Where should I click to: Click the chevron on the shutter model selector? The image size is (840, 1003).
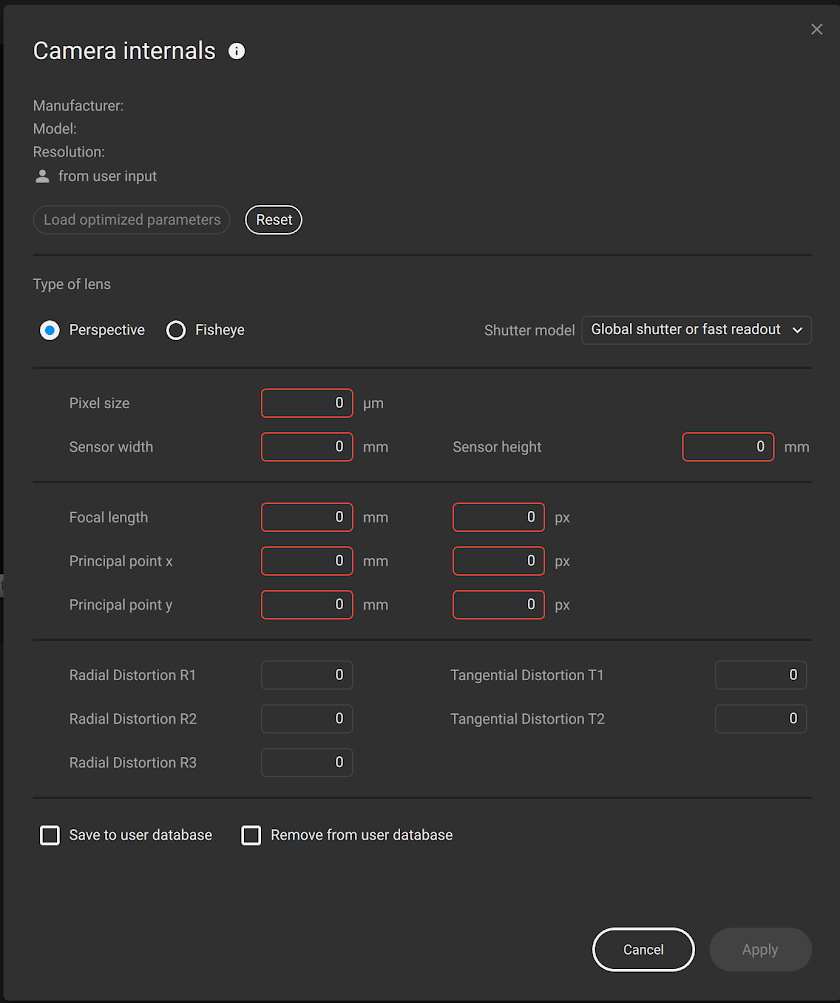coord(799,330)
